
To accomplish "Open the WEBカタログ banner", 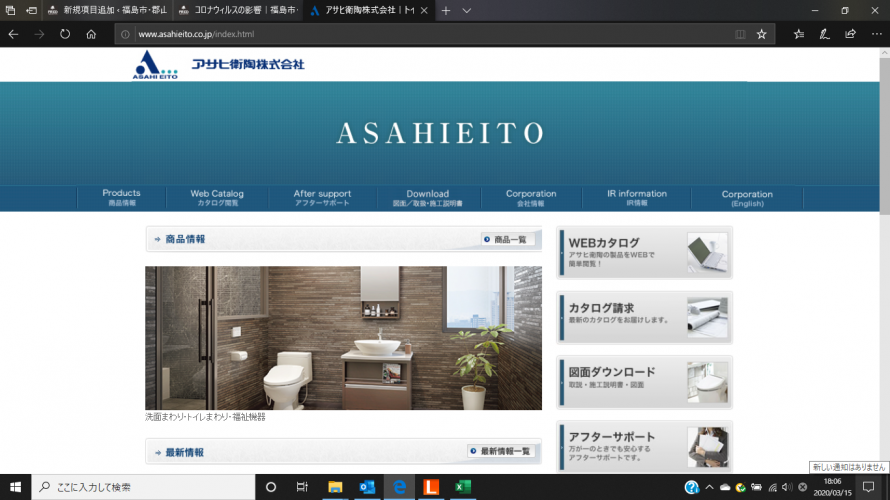I will pos(644,253).
